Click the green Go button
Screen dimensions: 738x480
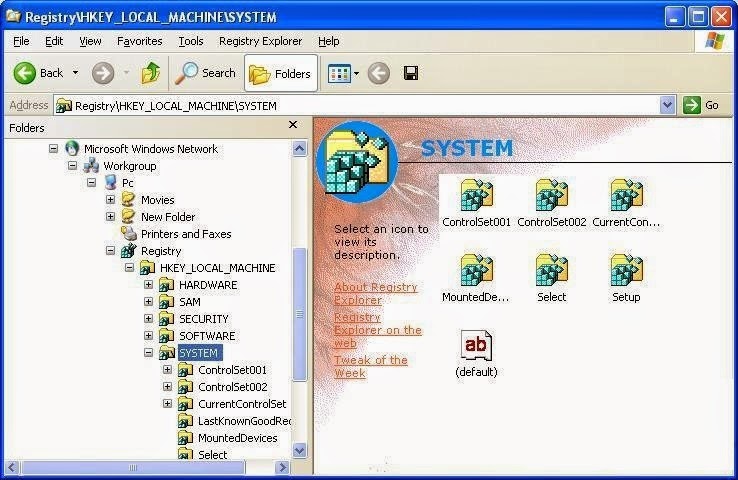point(701,105)
